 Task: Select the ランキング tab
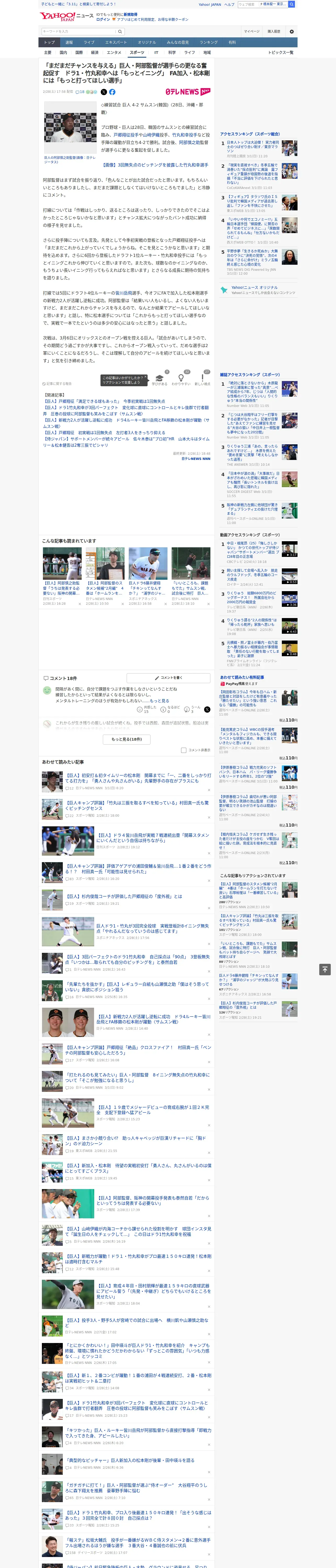click(x=209, y=43)
